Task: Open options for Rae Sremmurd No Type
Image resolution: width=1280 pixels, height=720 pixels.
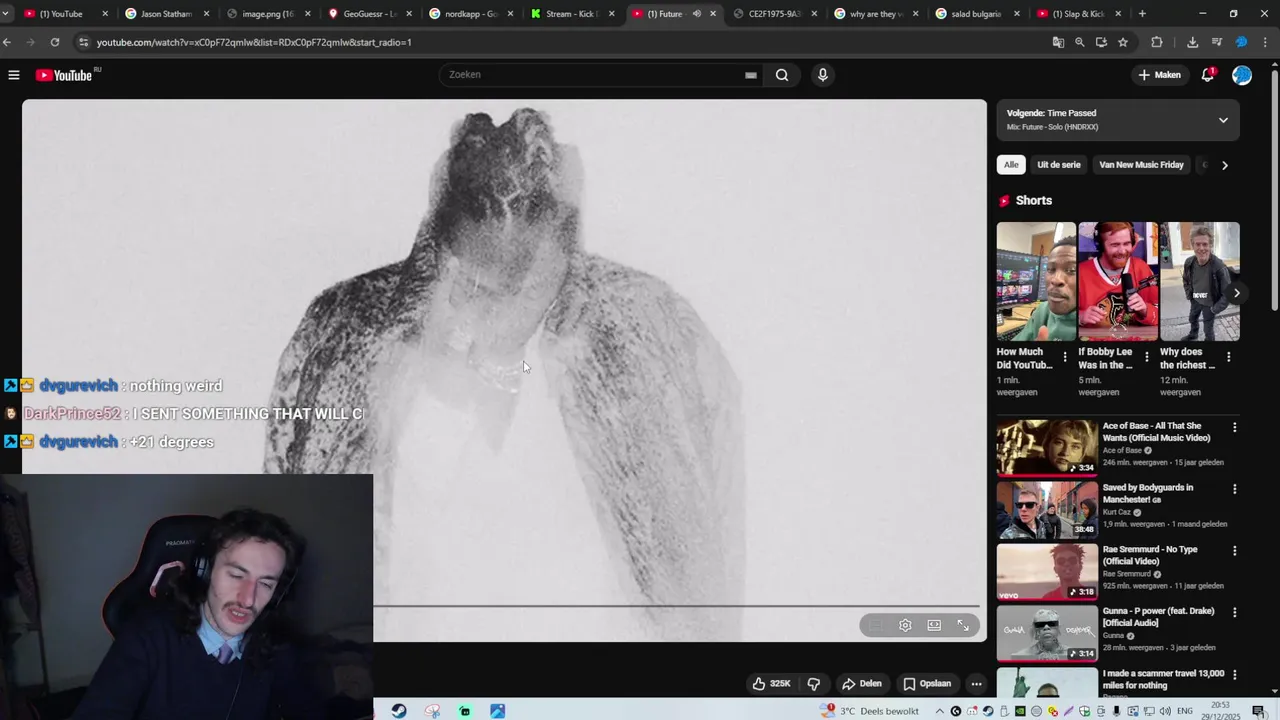Action: (x=1235, y=551)
